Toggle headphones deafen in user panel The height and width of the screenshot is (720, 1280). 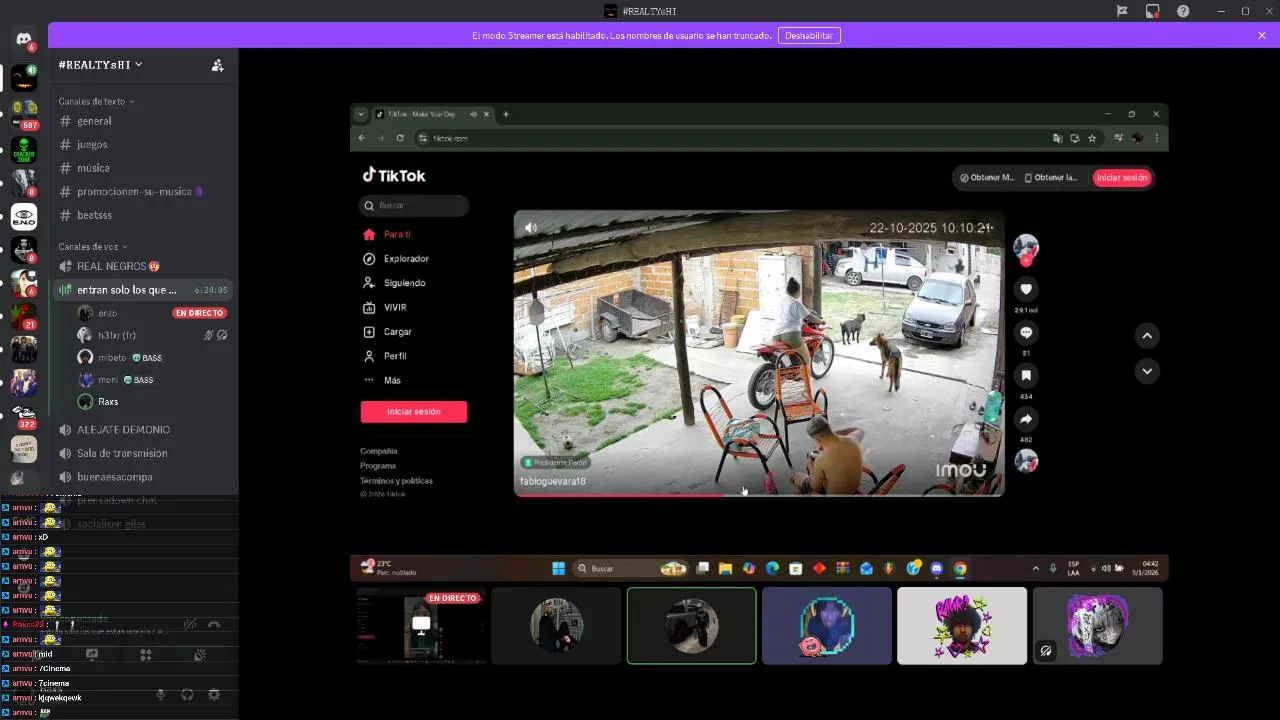pyautogui.click(x=187, y=694)
